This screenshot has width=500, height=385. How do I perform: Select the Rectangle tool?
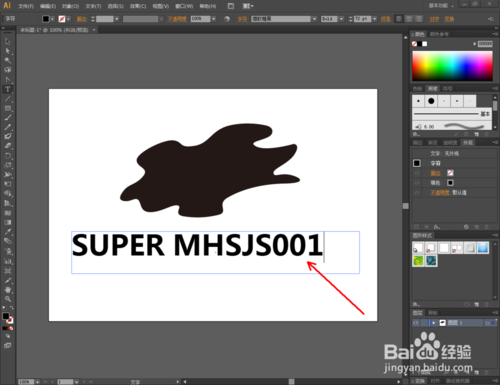point(8,108)
